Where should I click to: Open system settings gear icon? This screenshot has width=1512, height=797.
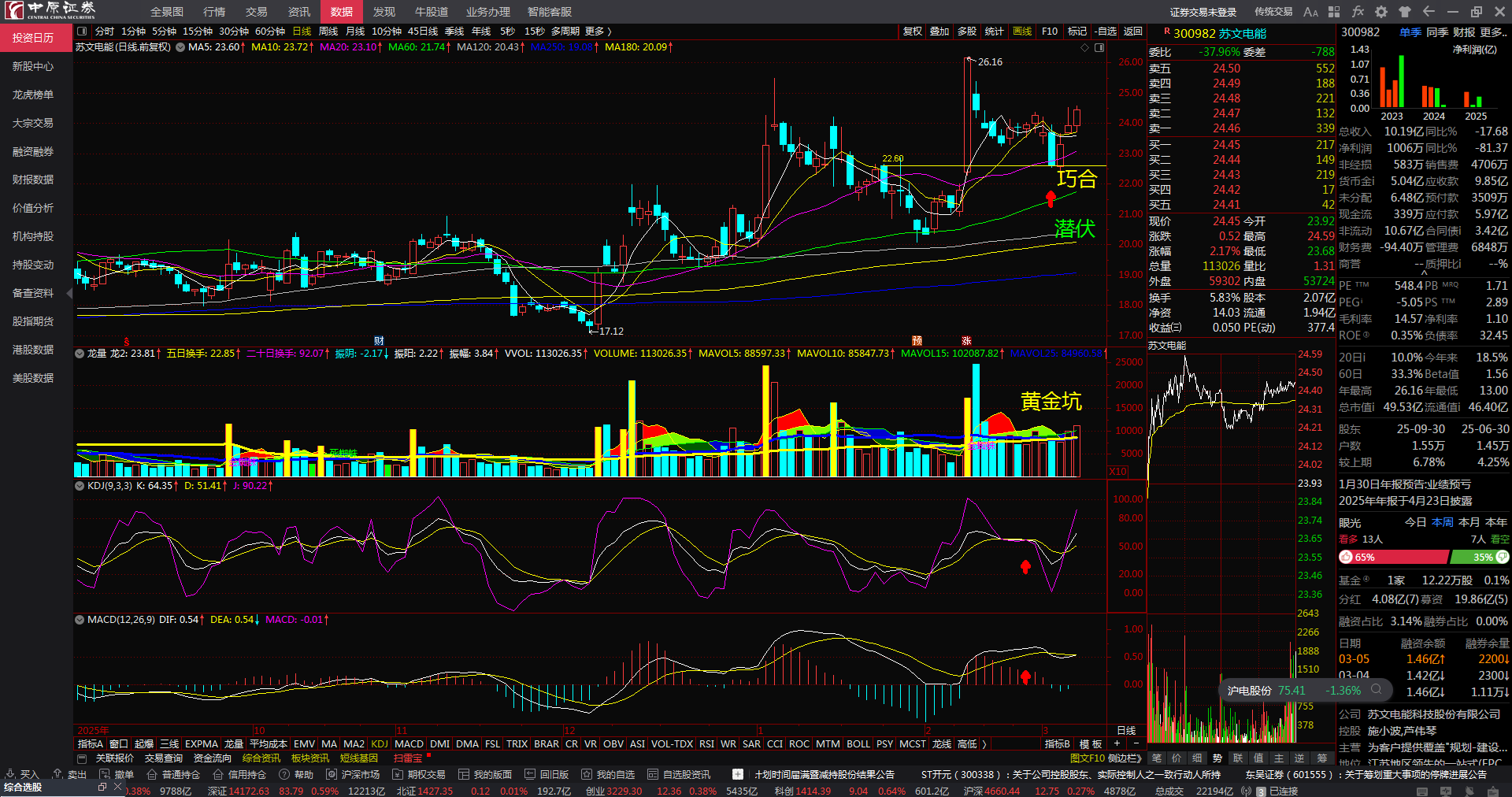1381,12
